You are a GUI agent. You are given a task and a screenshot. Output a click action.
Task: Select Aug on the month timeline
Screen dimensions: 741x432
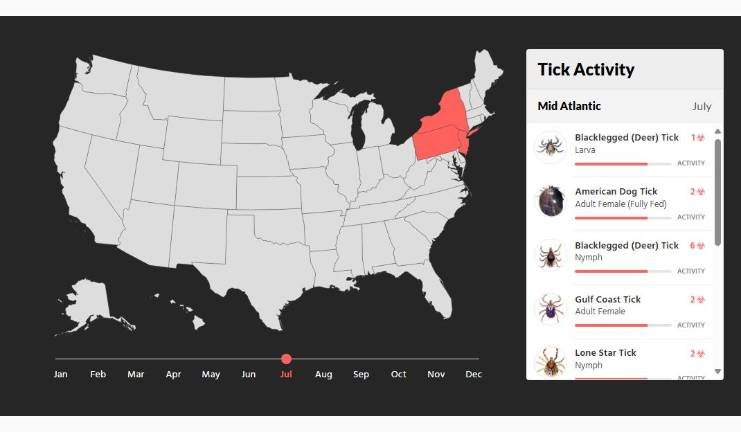coord(324,374)
